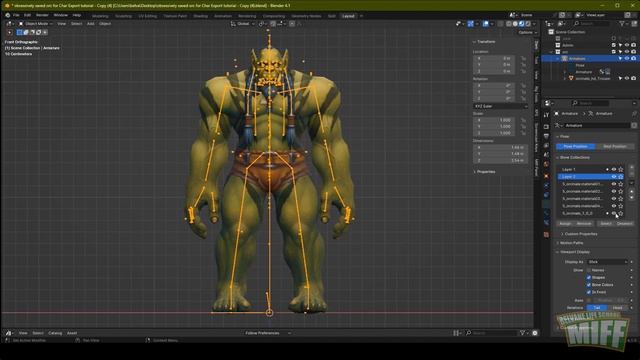Disable Armature in renders with camera icon
640x360 pixels.
(x=633, y=58)
